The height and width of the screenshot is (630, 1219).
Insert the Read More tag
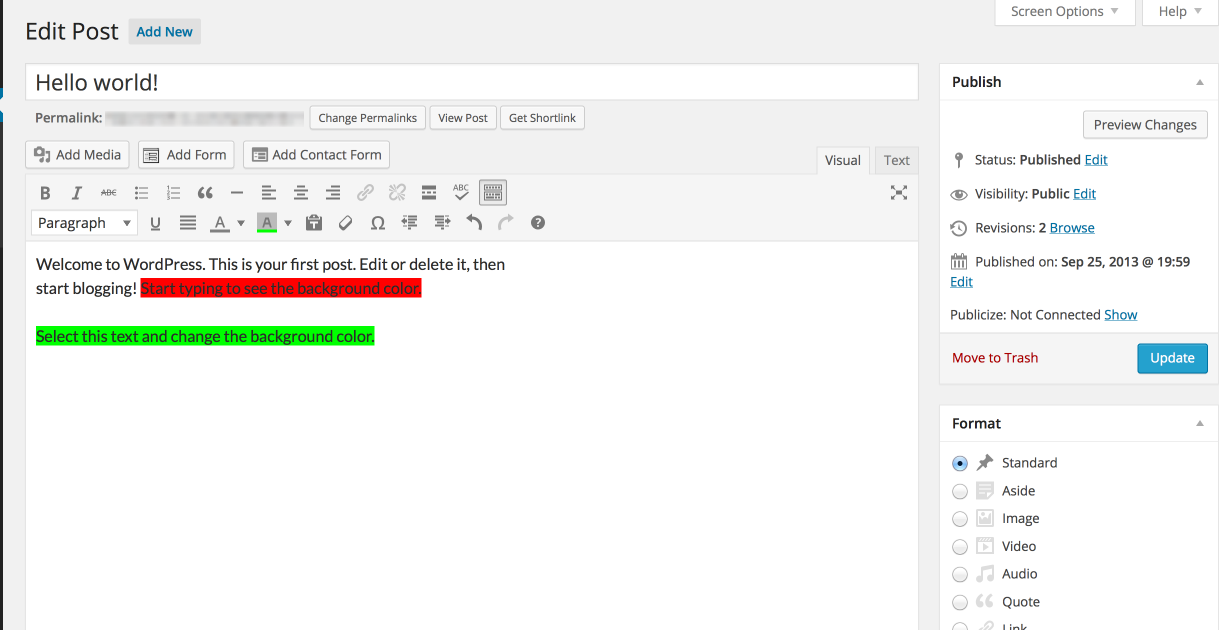[429, 193]
